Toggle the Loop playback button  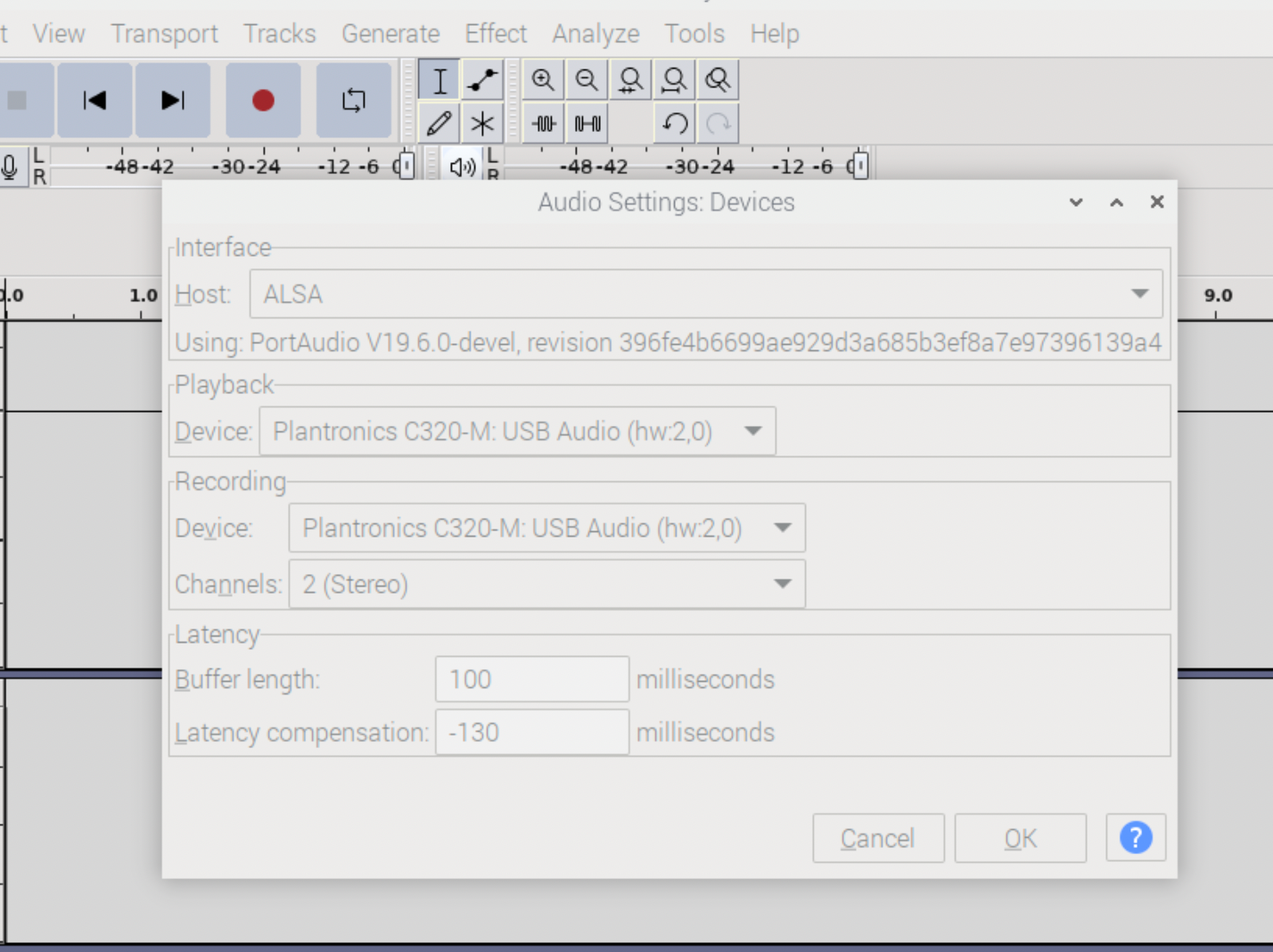[x=354, y=100]
